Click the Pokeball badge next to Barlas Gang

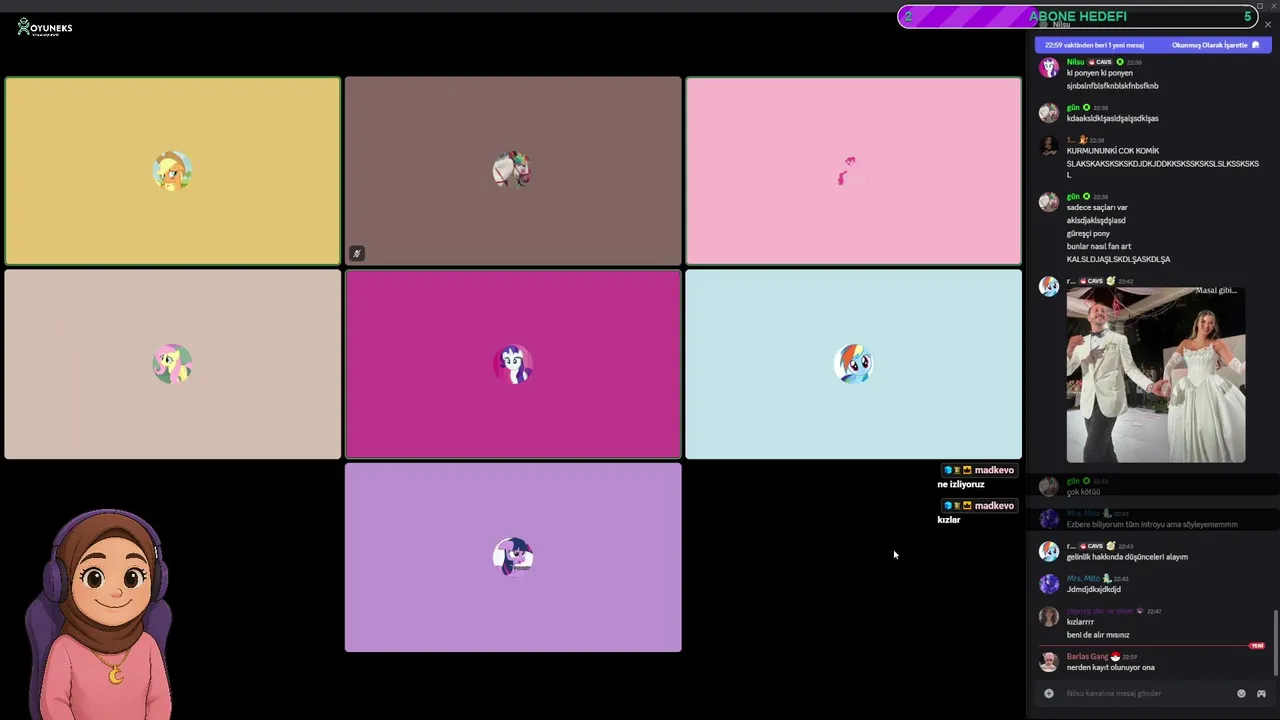tap(1115, 656)
